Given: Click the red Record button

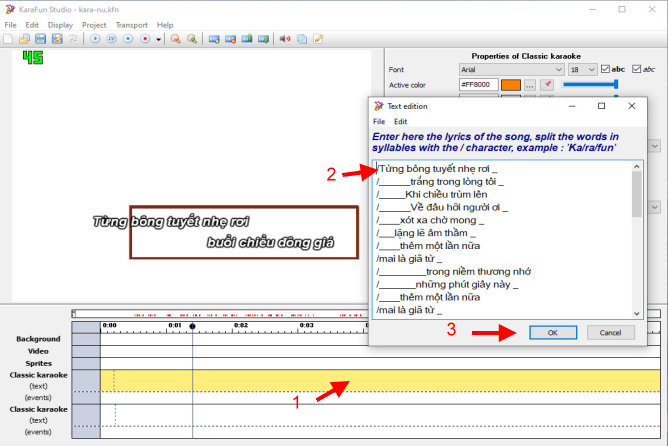Looking at the screenshot, I should pyautogui.click(x=145, y=39).
